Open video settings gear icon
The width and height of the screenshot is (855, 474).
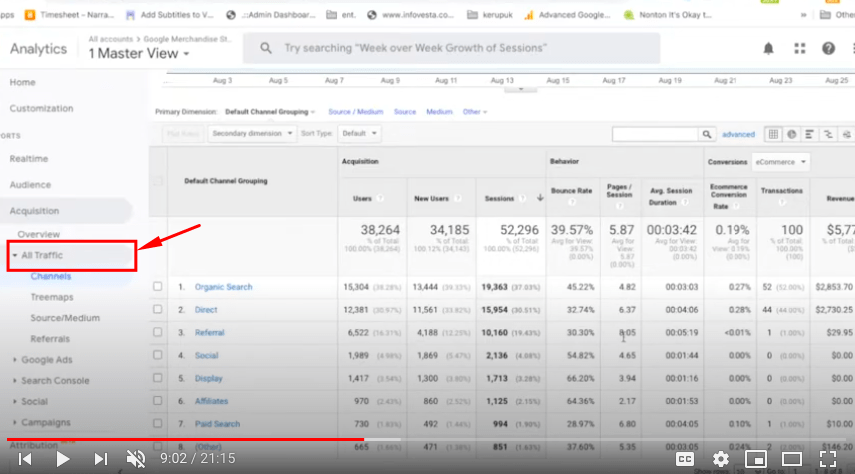point(721,458)
